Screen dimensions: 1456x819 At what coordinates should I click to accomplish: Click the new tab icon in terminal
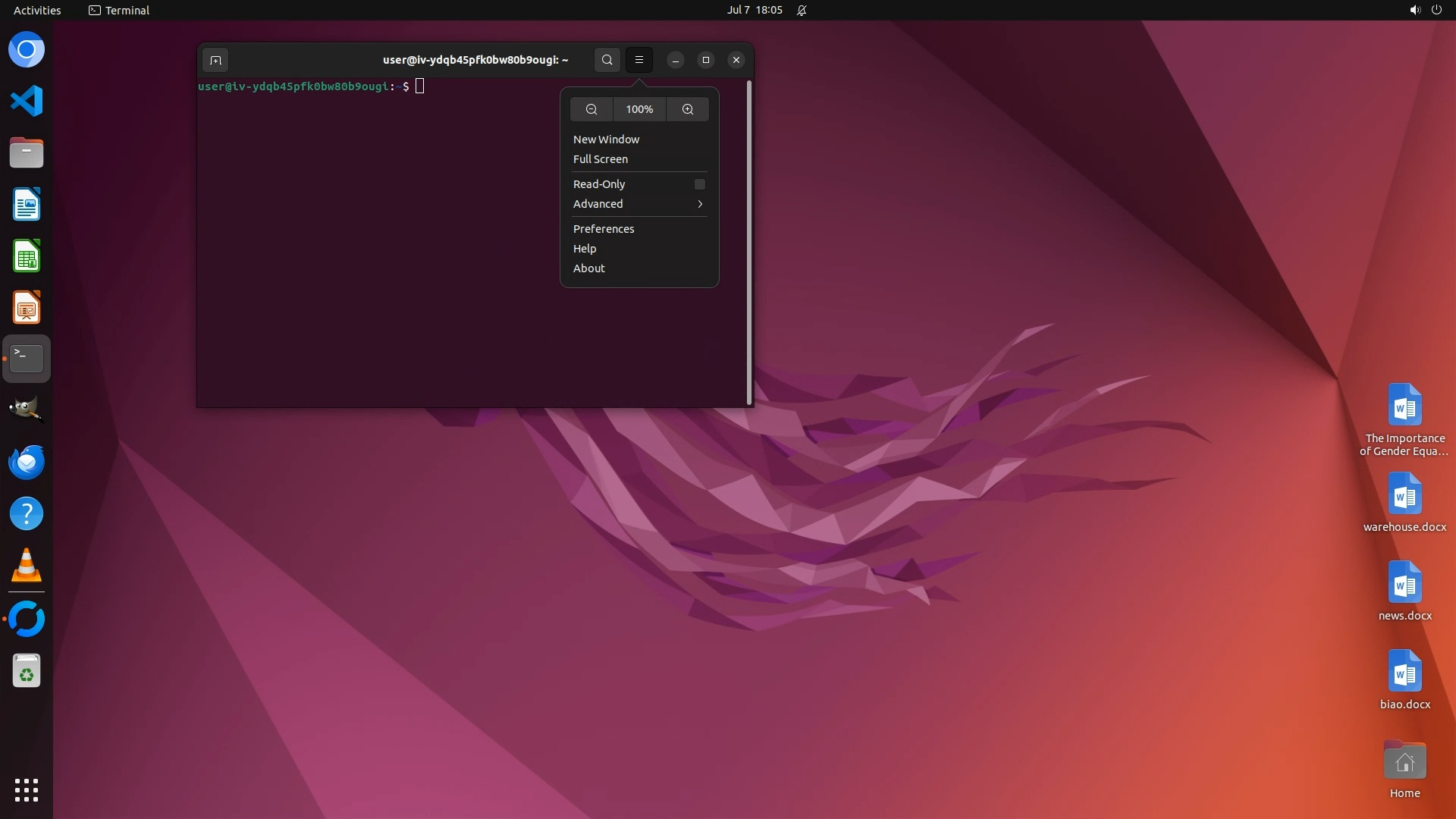pos(215,60)
